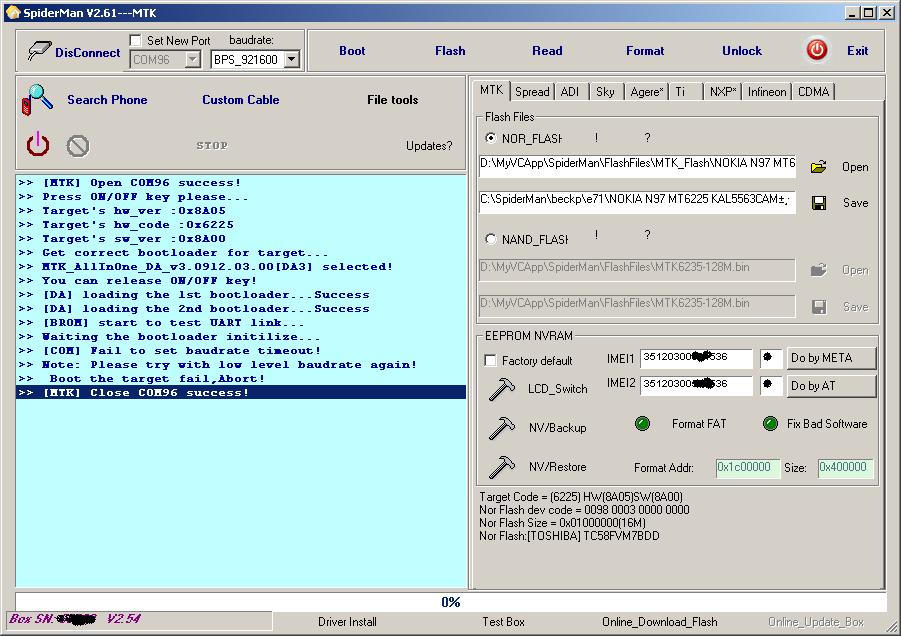Click the NV/Backup hammer icon
The height and width of the screenshot is (636, 901).
501,427
